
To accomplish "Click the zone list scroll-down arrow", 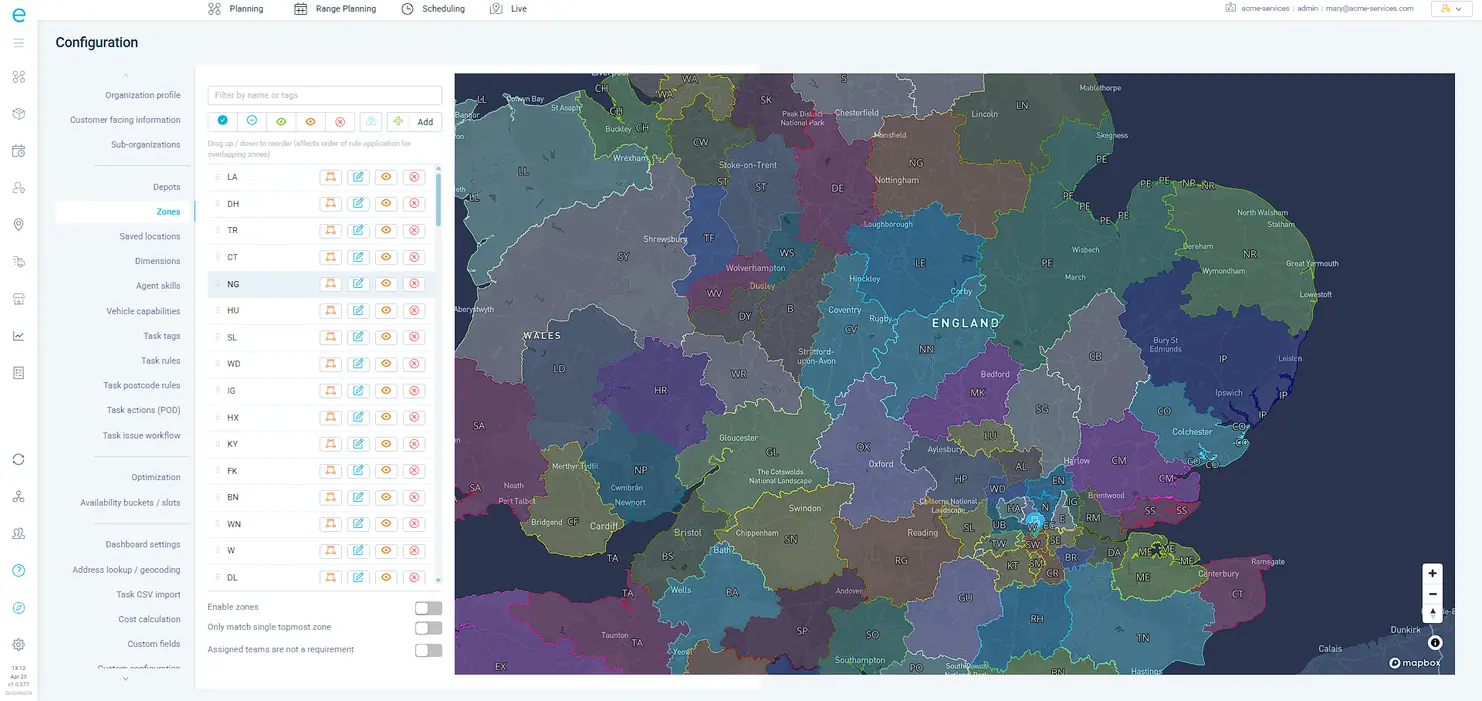I will [438, 580].
